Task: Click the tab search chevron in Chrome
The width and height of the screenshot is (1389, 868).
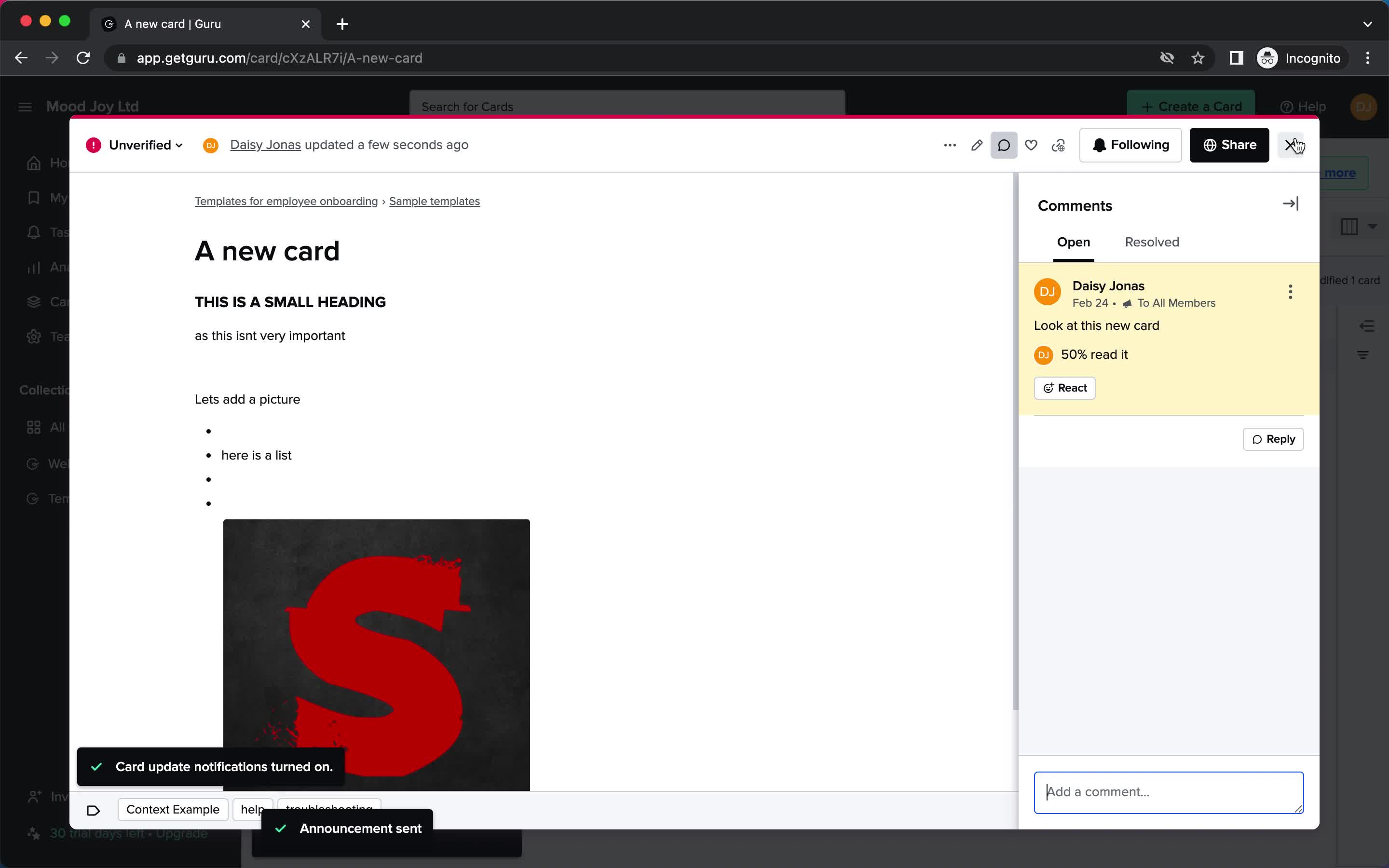Action: (1368, 24)
